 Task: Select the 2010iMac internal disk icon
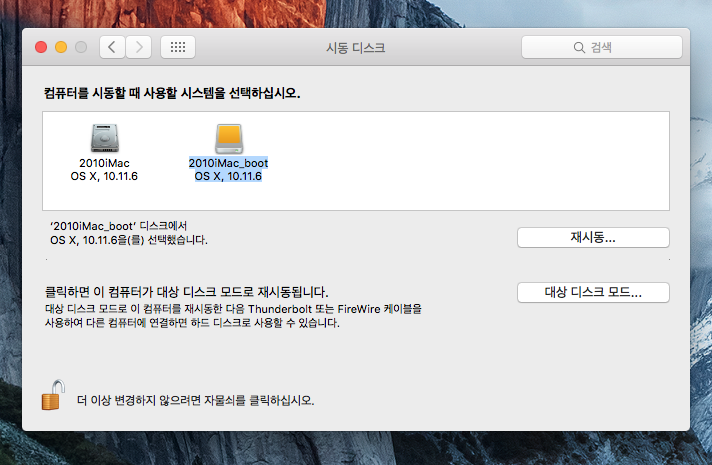click(104, 138)
